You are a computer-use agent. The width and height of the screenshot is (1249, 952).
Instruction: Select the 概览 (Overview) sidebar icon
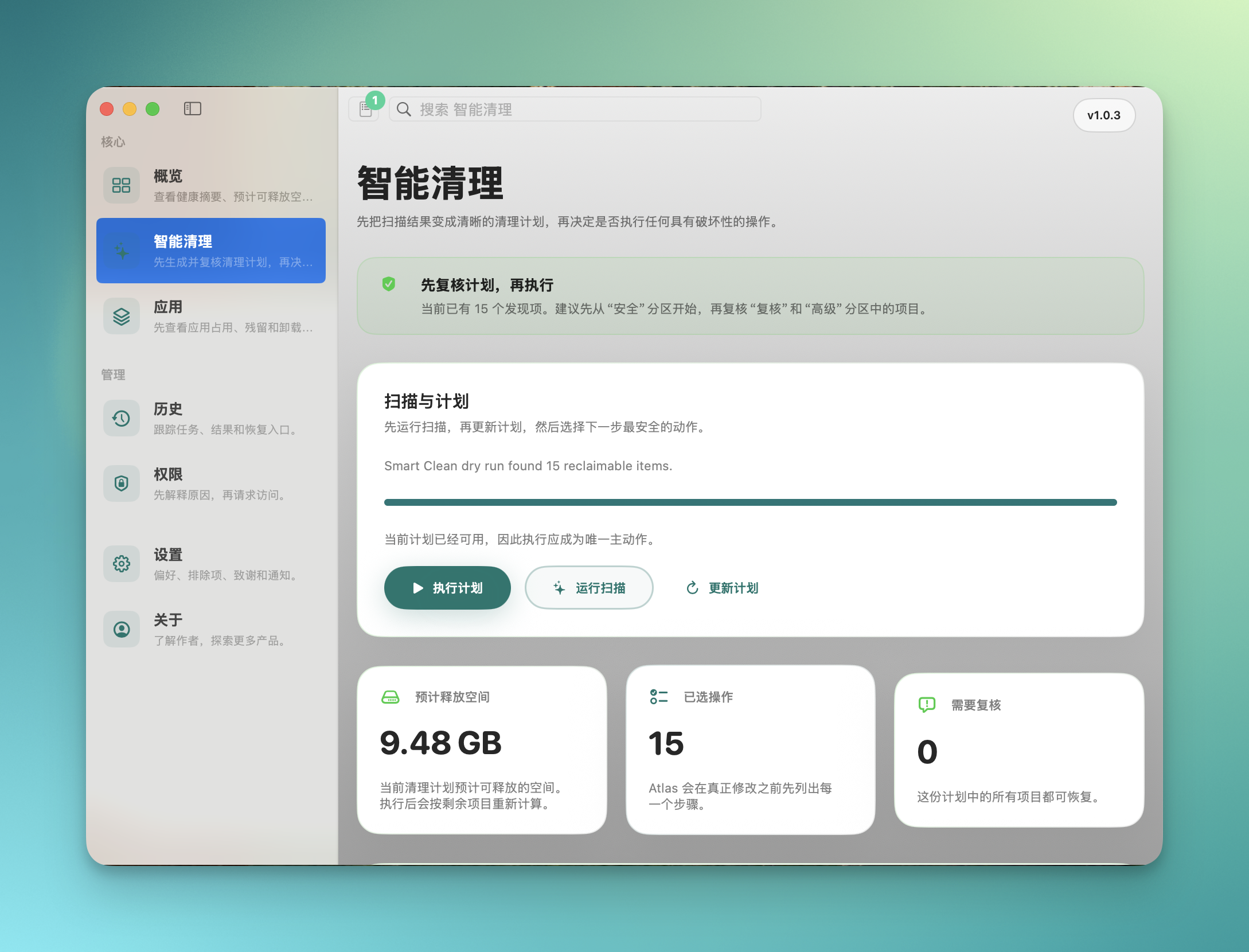click(121, 185)
